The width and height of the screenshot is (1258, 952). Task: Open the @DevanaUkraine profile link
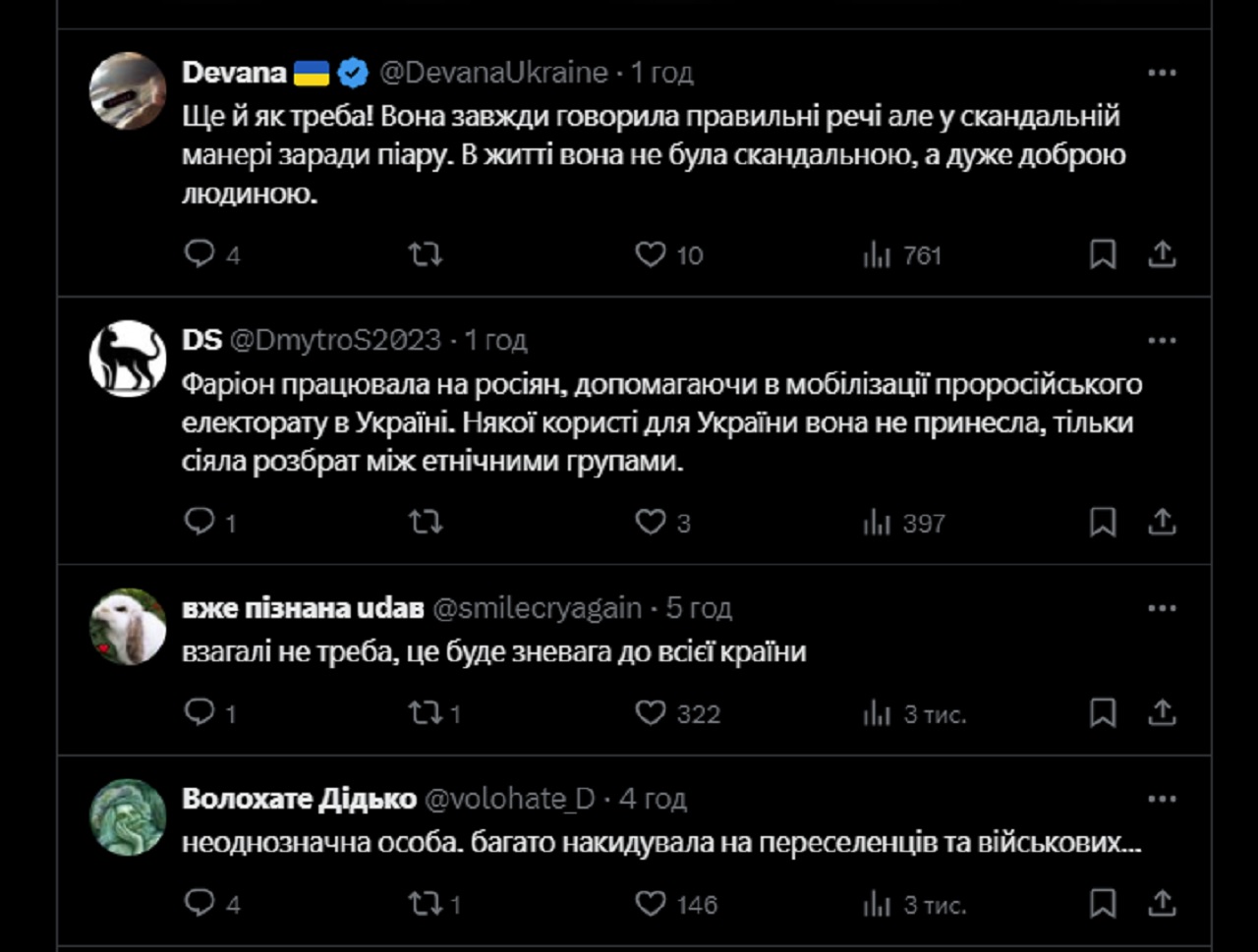[x=493, y=73]
